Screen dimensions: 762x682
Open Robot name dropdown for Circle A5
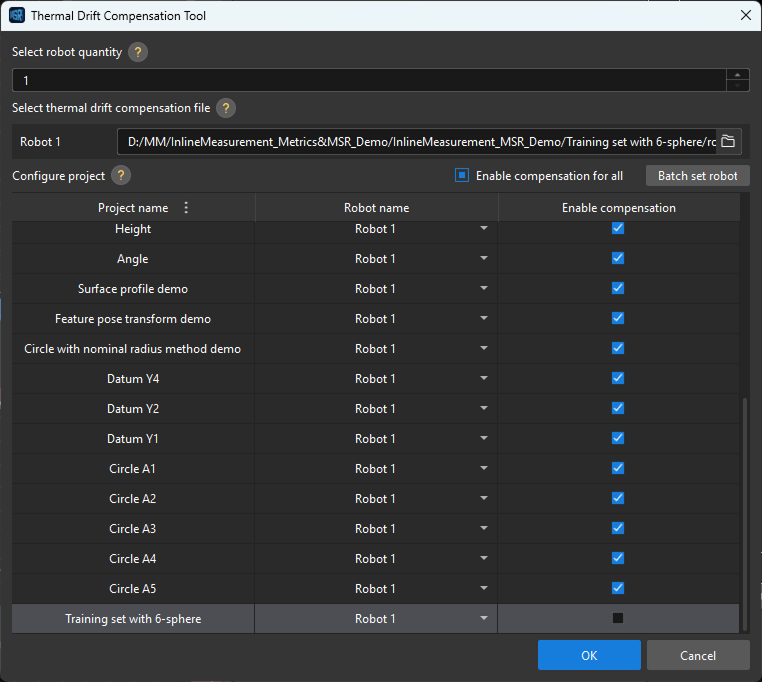pos(484,589)
